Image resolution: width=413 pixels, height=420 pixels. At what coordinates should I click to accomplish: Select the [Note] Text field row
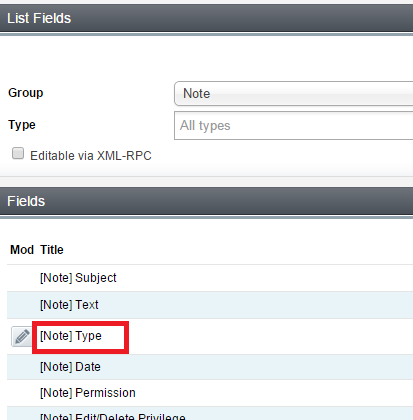[x=210, y=305]
